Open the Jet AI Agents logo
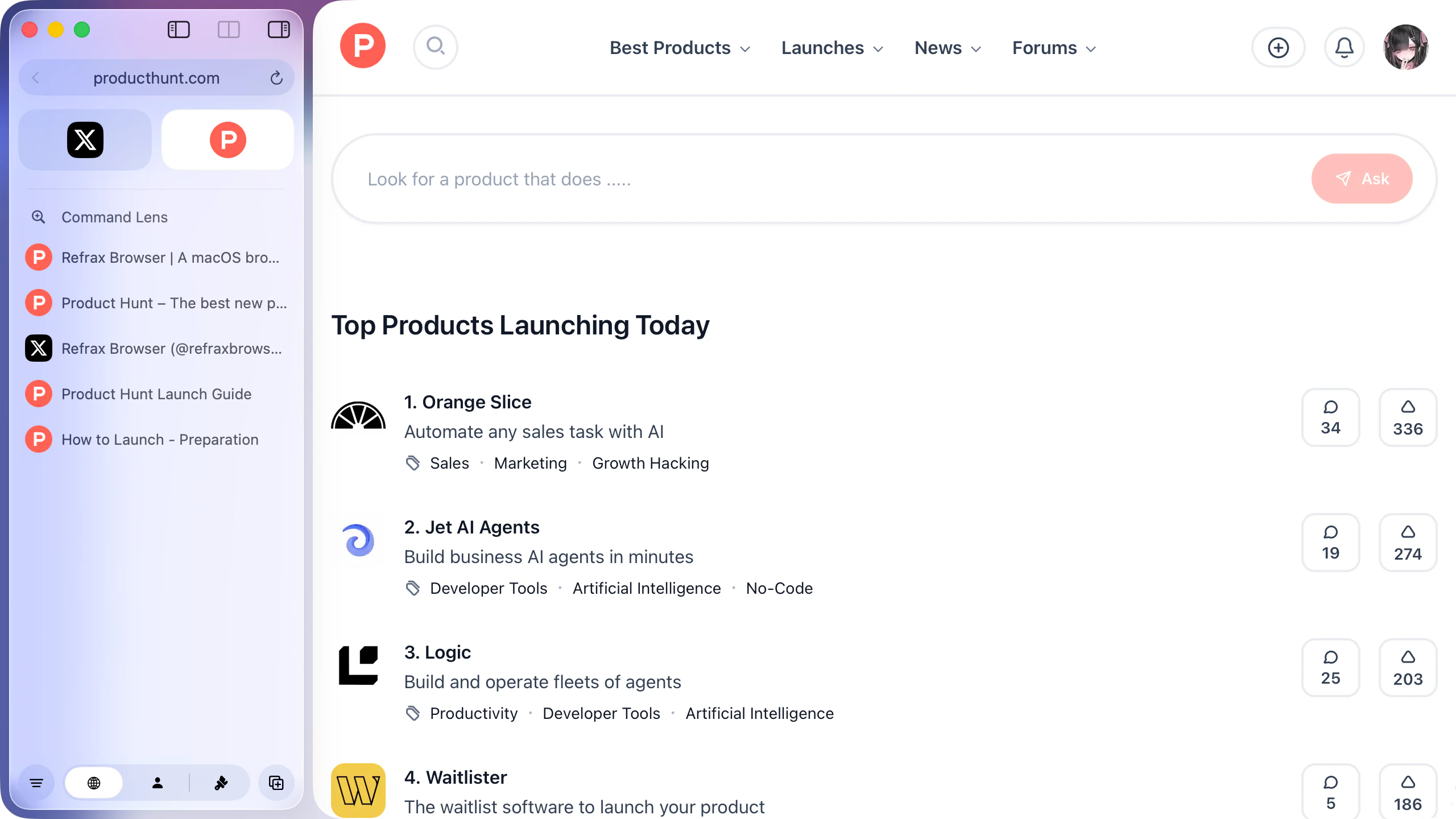Image resolution: width=1456 pixels, height=819 pixels. (x=358, y=540)
